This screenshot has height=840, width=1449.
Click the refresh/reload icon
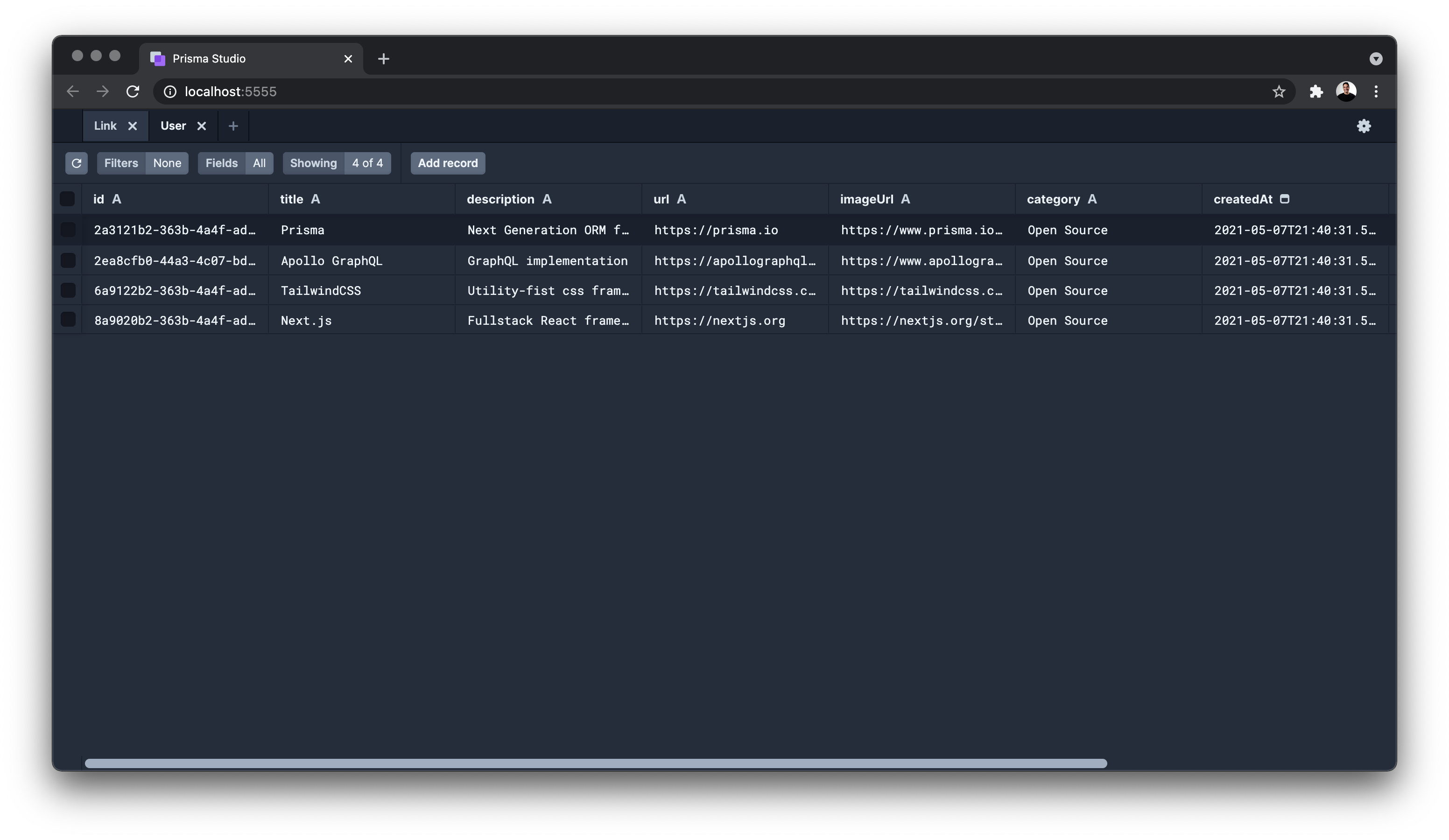point(76,163)
